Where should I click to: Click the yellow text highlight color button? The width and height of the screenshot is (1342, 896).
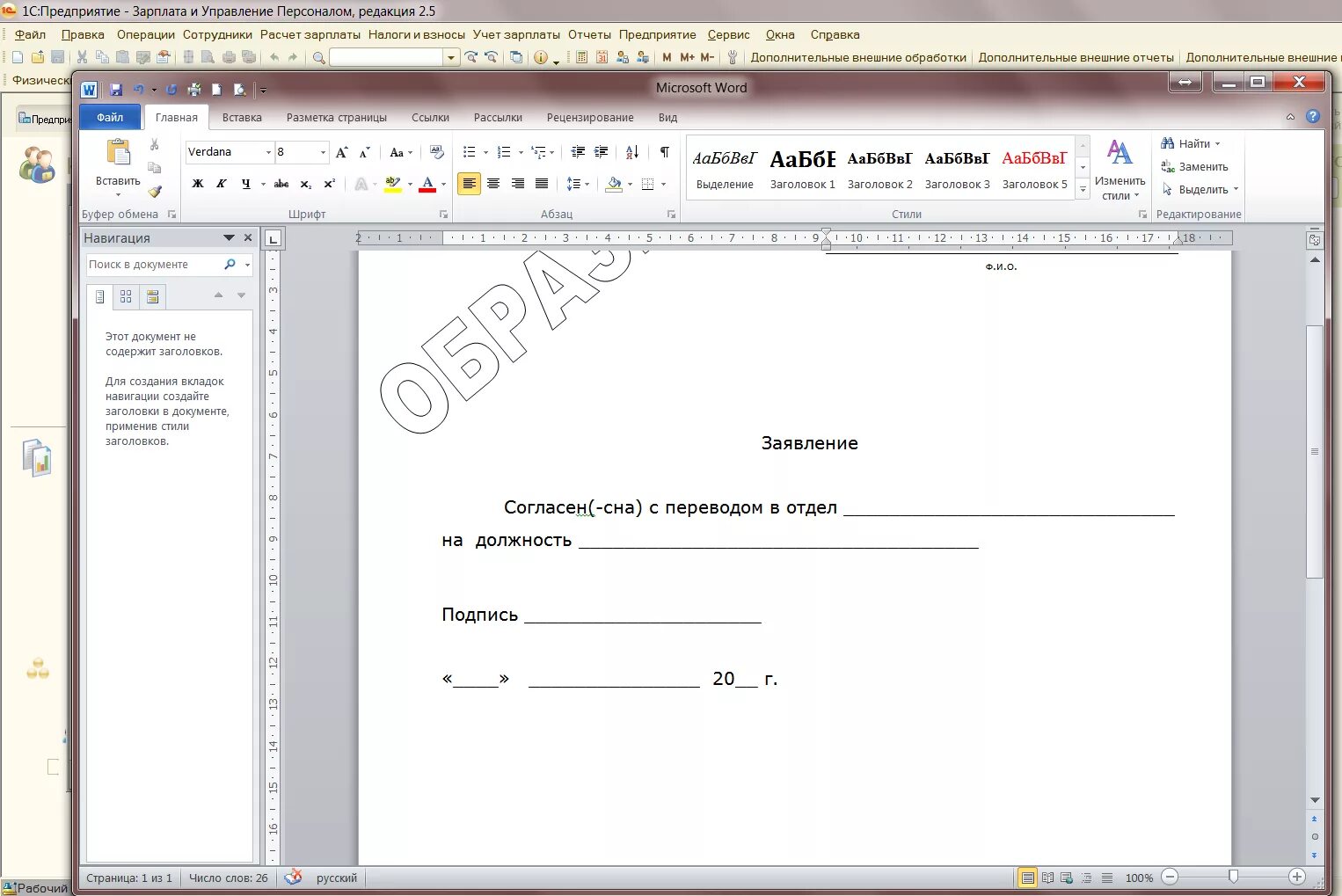(393, 184)
